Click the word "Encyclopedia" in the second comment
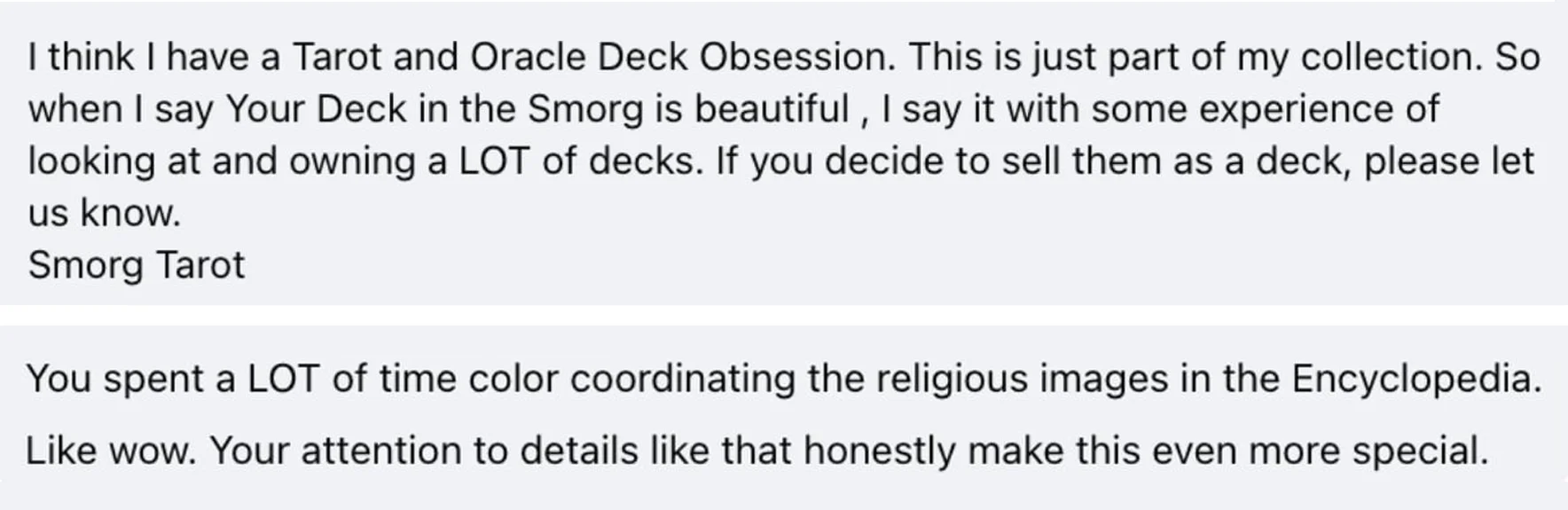The height and width of the screenshot is (510, 1568). click(x=1415, y=380)
